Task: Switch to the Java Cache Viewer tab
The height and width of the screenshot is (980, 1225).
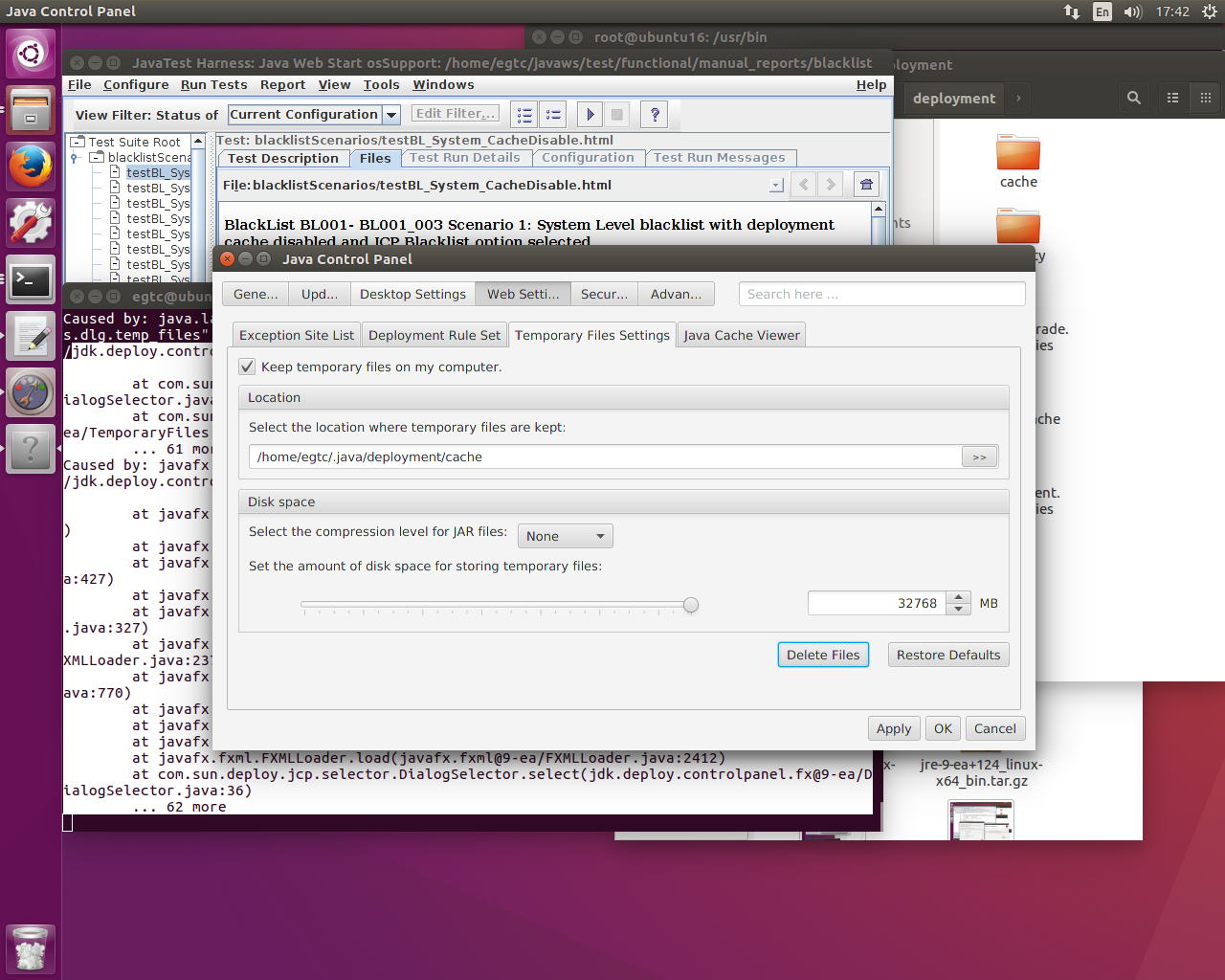Action: click(x=741, y=335)
